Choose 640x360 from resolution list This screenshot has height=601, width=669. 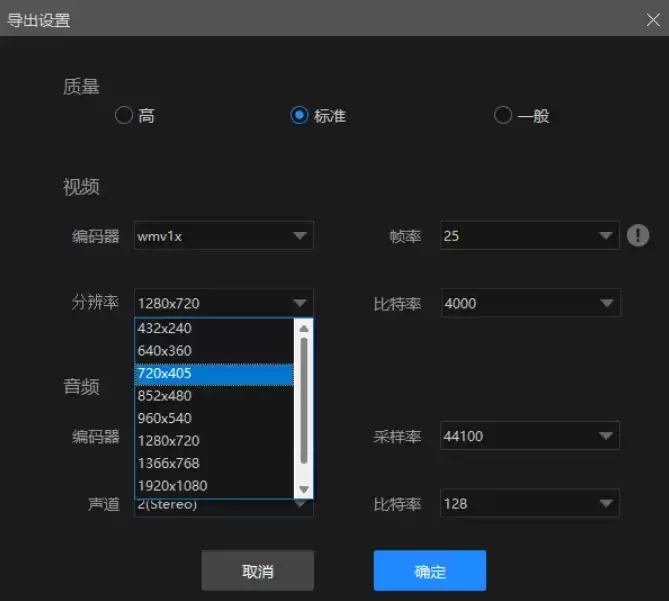[215, 351]
